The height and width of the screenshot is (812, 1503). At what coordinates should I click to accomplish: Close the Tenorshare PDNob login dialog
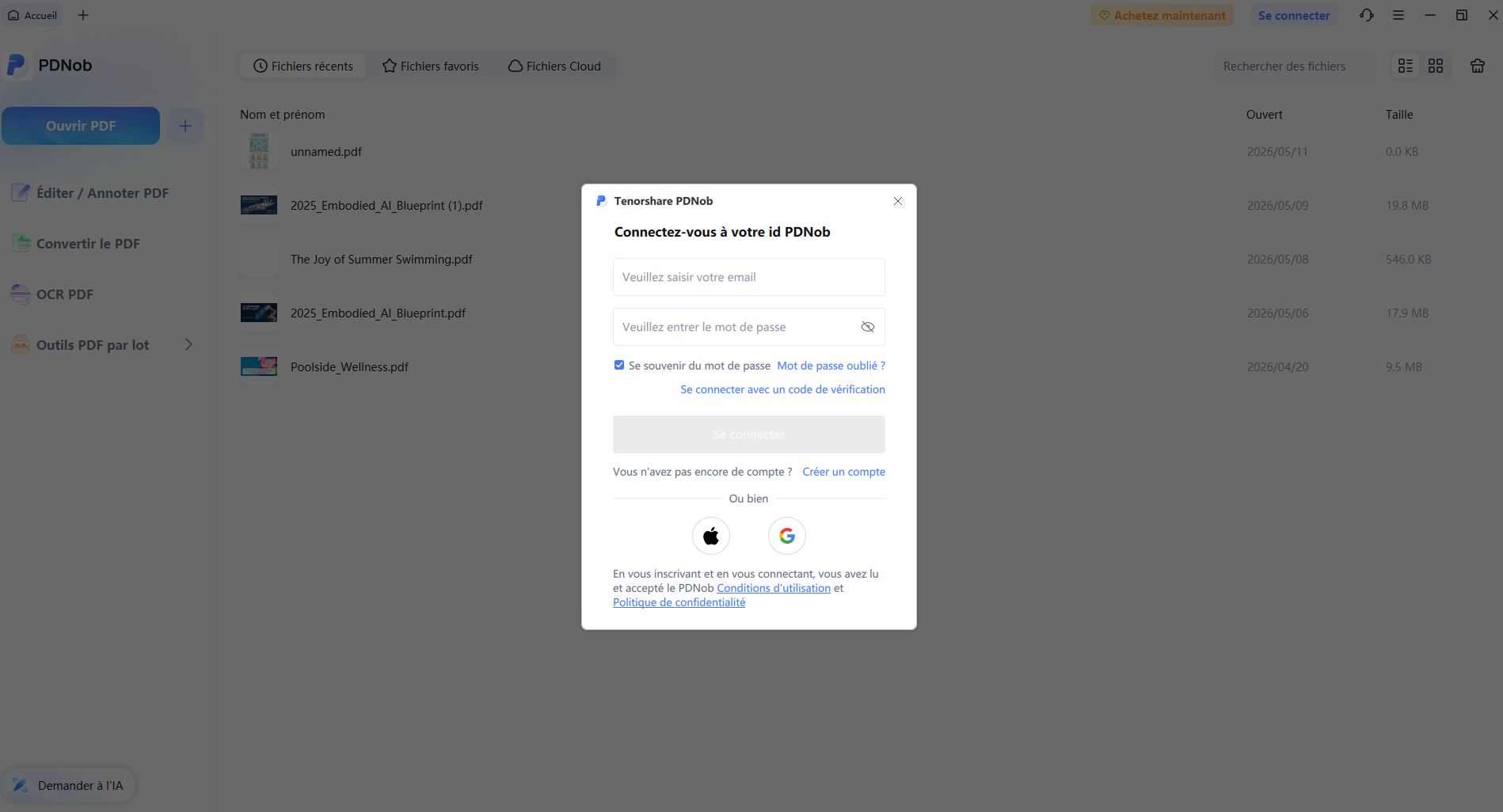(x=898, y=201)
